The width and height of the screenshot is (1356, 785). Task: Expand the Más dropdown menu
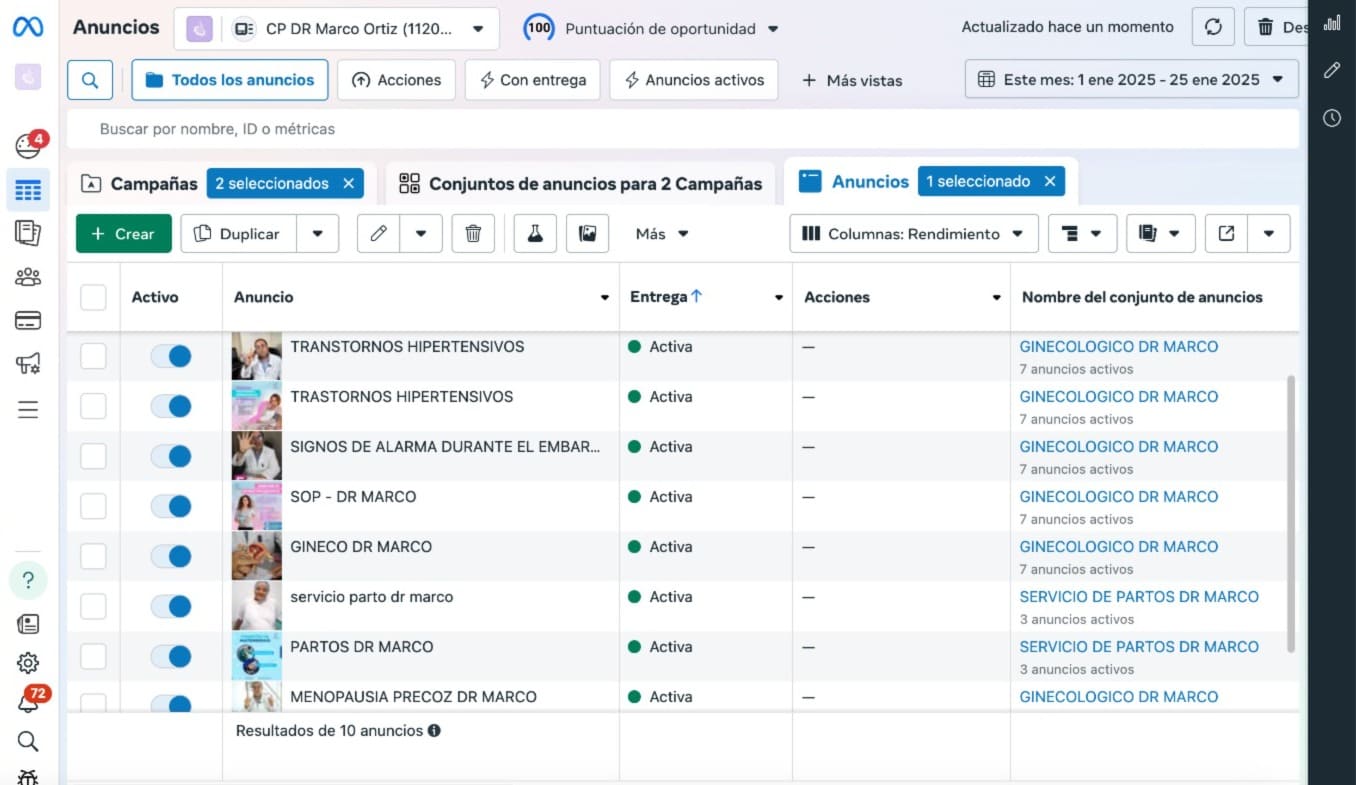click(x=662, y=234)
